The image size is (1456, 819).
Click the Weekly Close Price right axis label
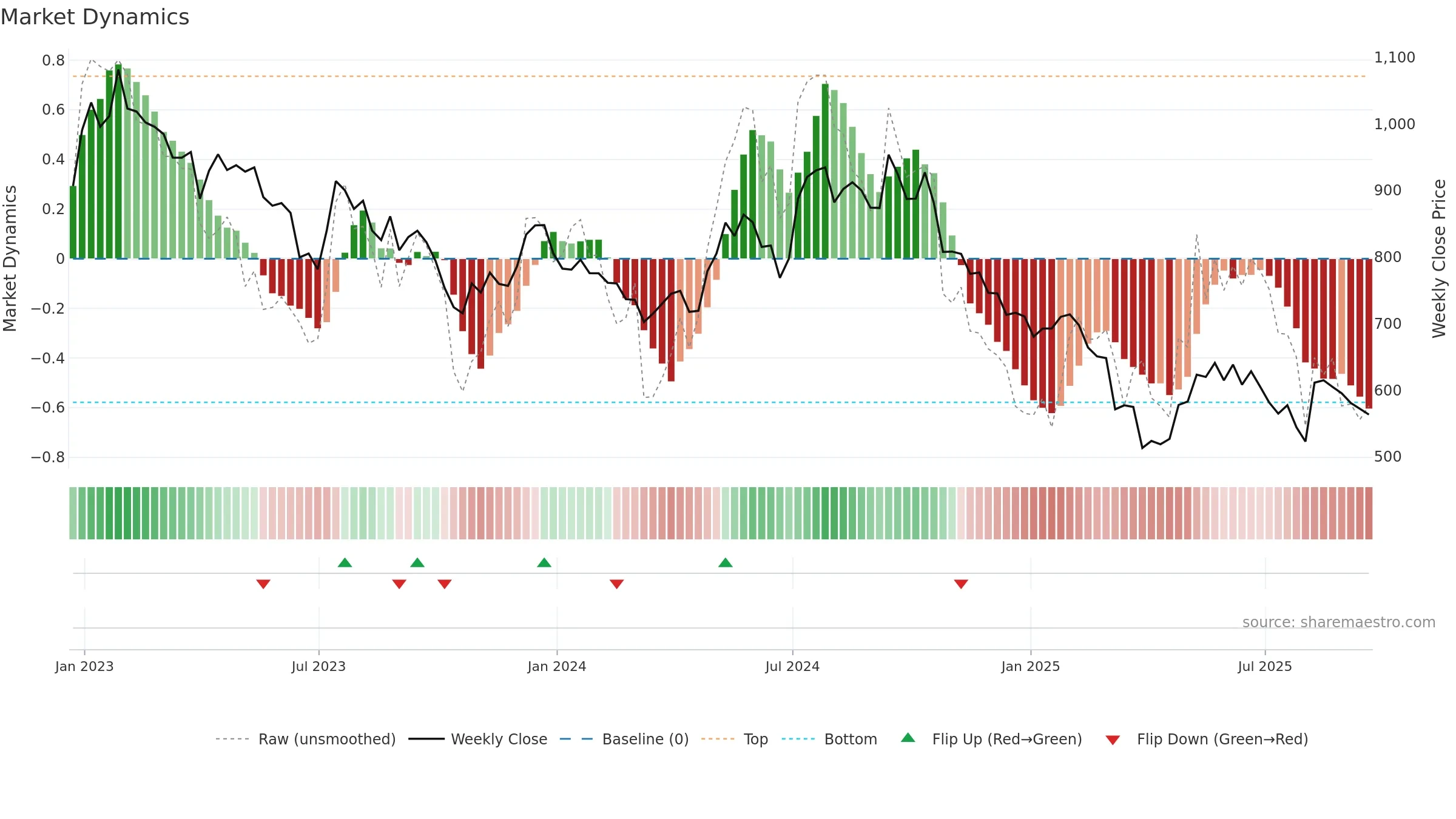(x=1439, y=258)
